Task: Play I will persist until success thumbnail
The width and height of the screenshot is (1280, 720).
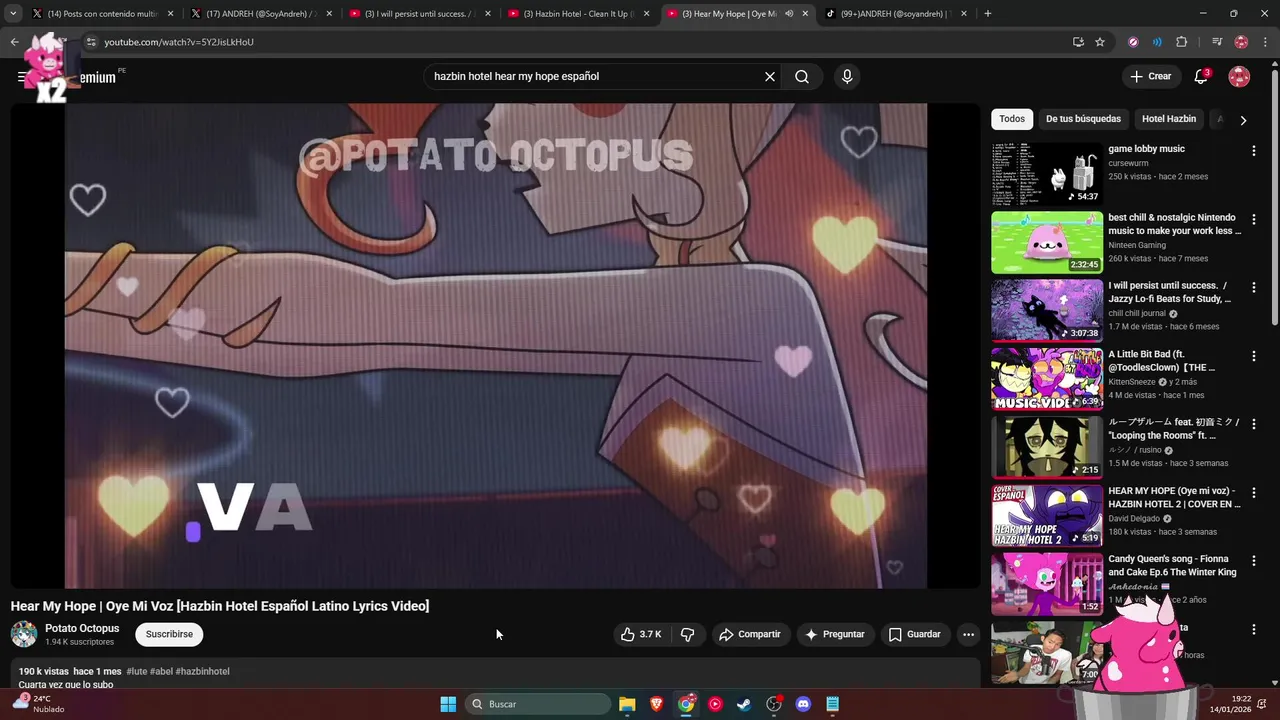Action: click(x=1047, y=310)
